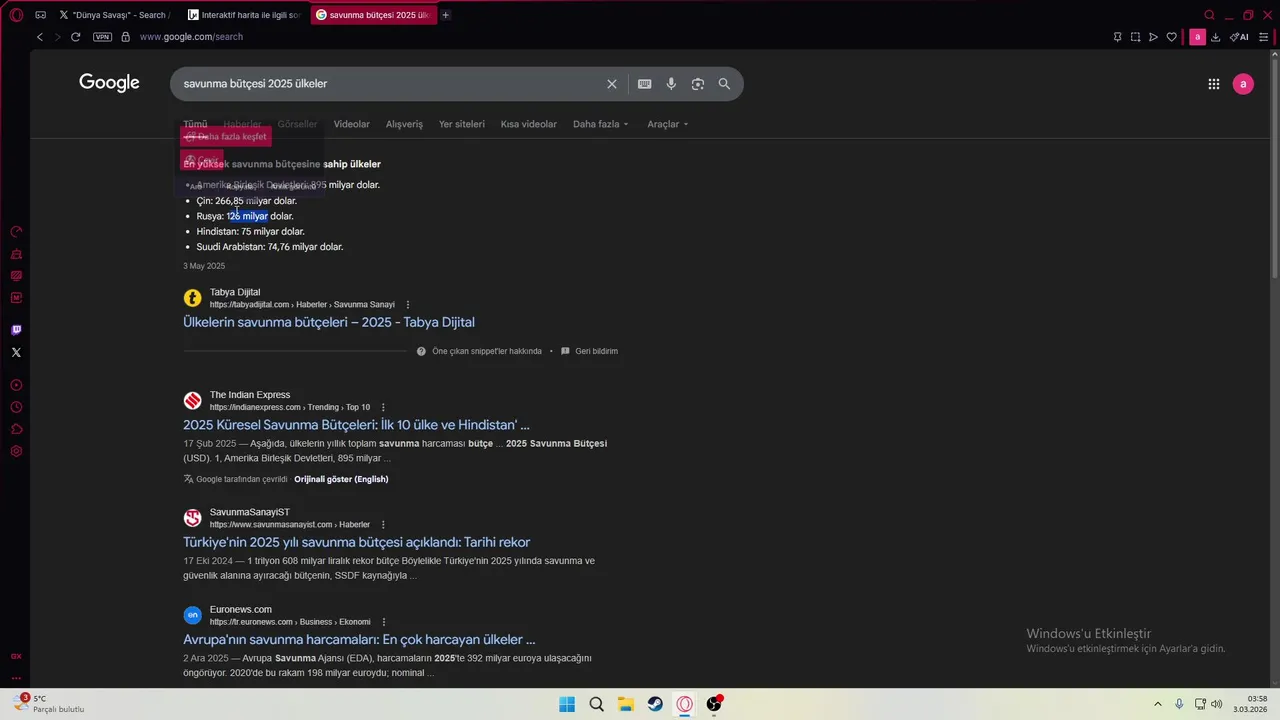Open 'Ülkelerin savunma bütçeleri – 2025' link
Viewport: 1280px width, 720px height.
tap(329, 322)
